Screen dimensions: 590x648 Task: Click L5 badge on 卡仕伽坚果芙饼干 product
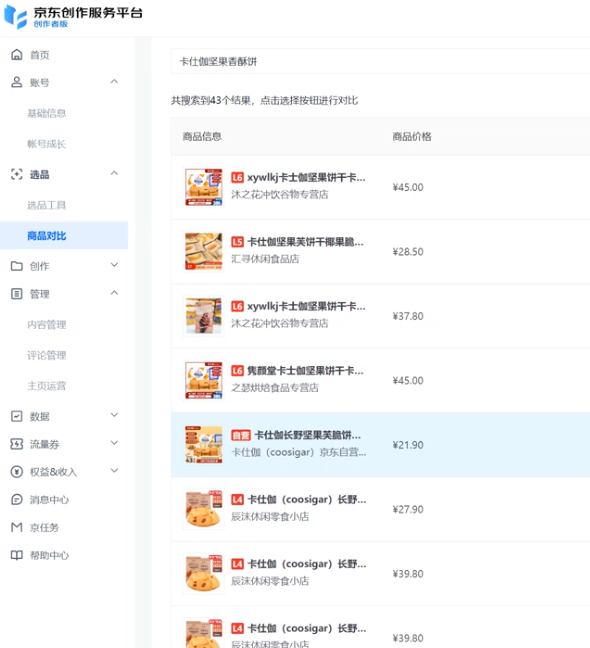click(237, 242)
